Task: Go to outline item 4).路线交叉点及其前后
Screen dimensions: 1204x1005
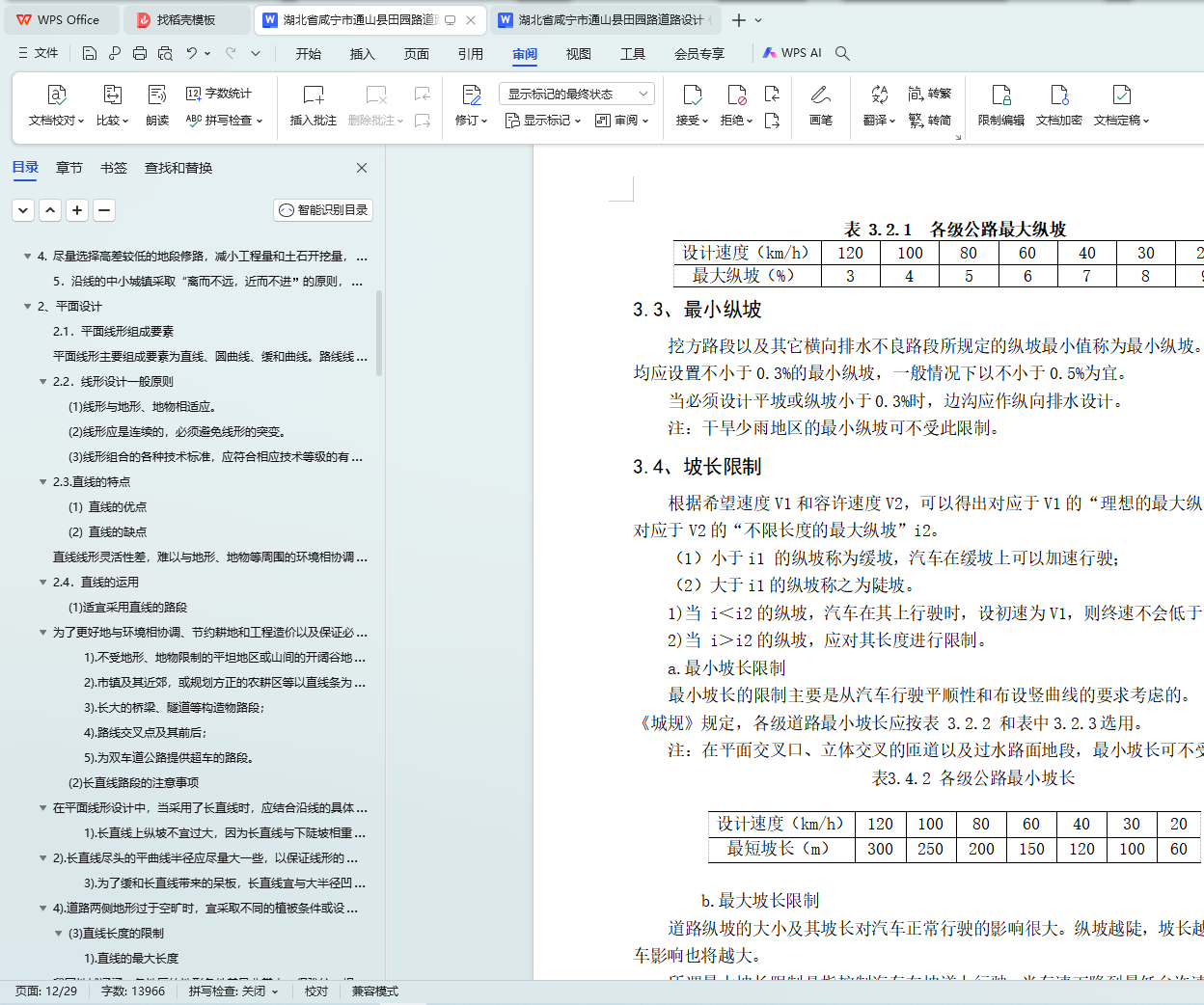Action: (x=145, y=733)
